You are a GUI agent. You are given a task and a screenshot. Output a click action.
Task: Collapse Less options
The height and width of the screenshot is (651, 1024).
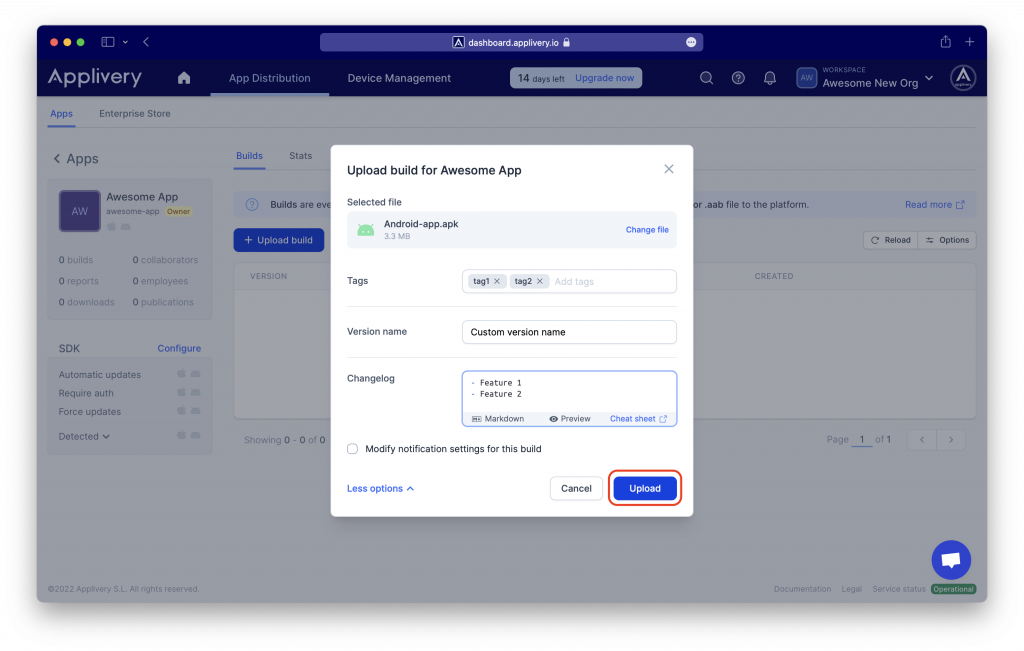point(380,488)
